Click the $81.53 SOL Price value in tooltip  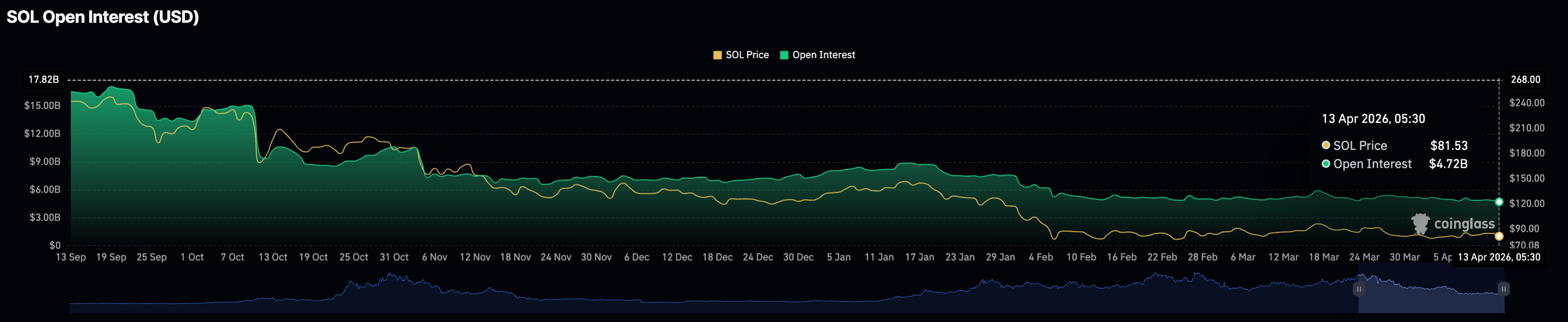(x=1448, y=146)
